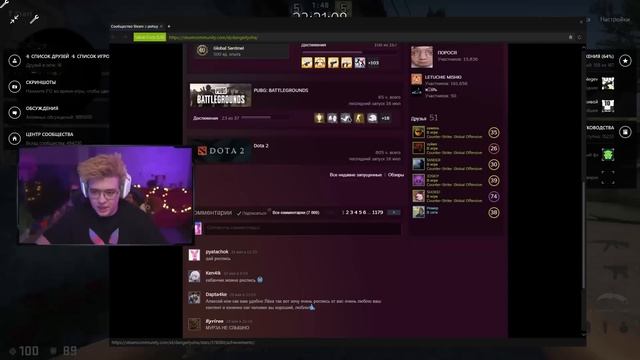Click the level 39 friend badge
This screenshot has width=640, height=360.
point(494,180)
